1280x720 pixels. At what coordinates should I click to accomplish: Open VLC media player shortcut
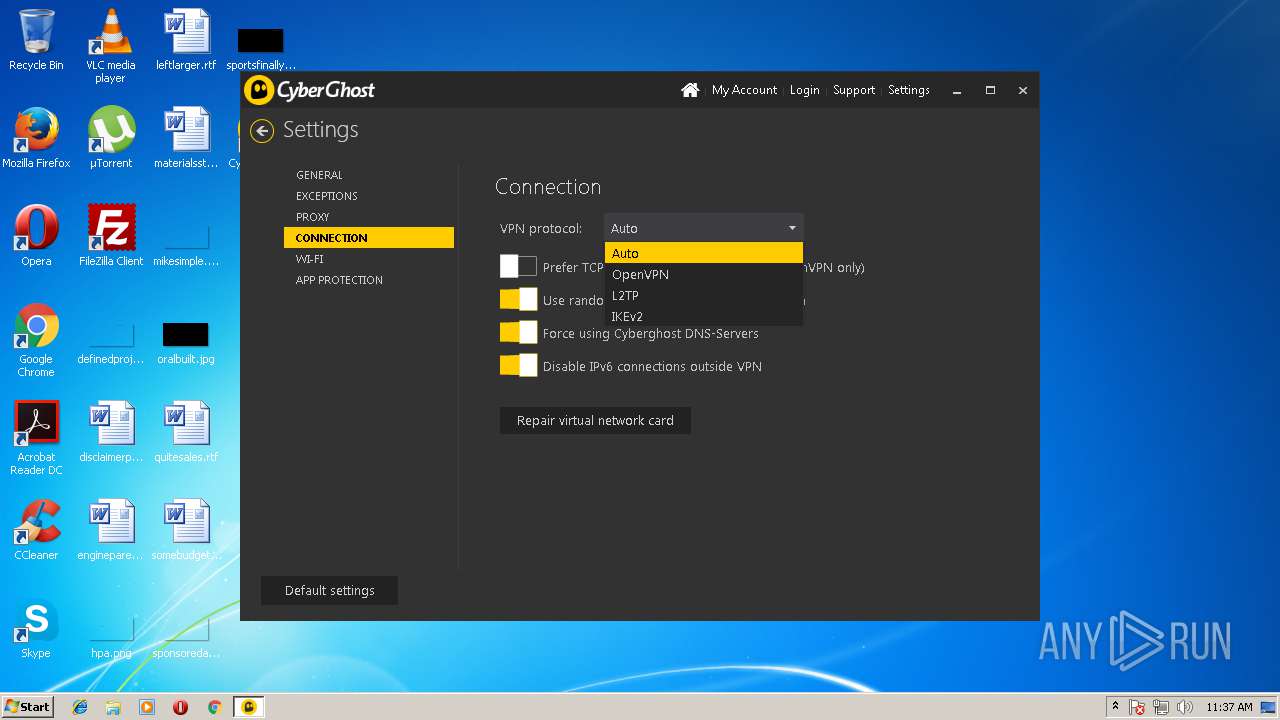click(110, 46)
